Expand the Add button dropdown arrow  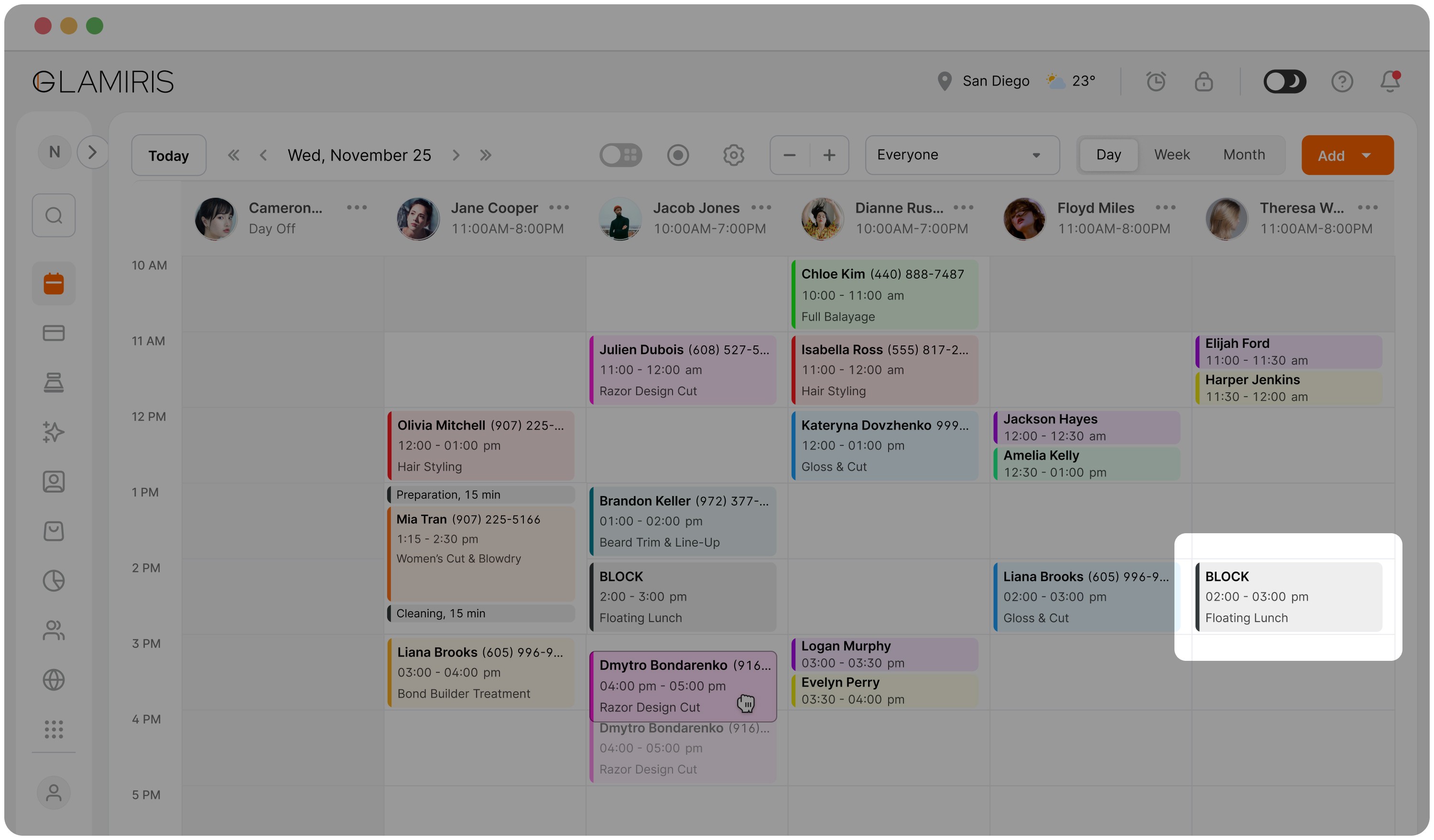[1366, 155]
